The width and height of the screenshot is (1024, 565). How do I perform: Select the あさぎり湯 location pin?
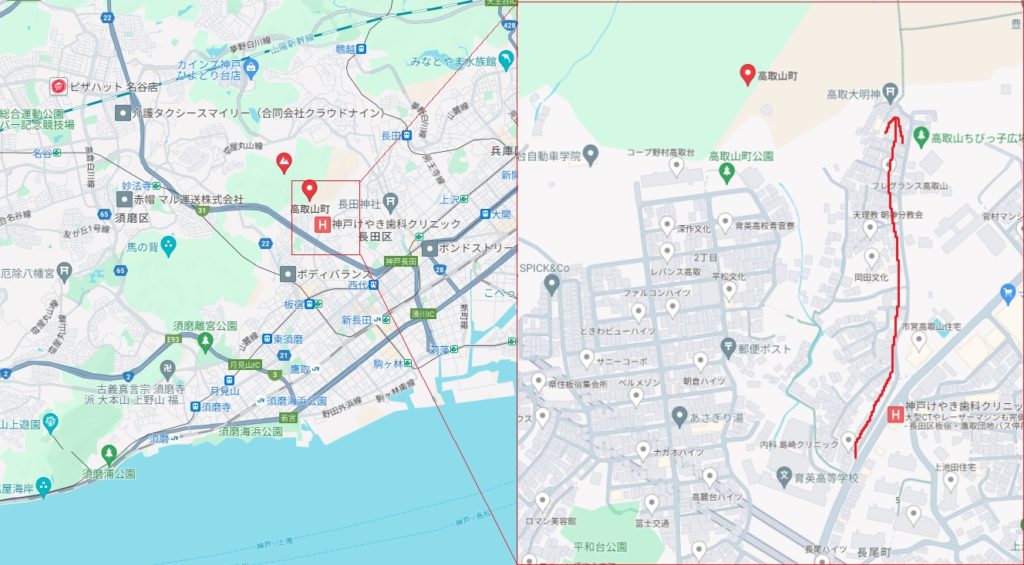(680, 416)
